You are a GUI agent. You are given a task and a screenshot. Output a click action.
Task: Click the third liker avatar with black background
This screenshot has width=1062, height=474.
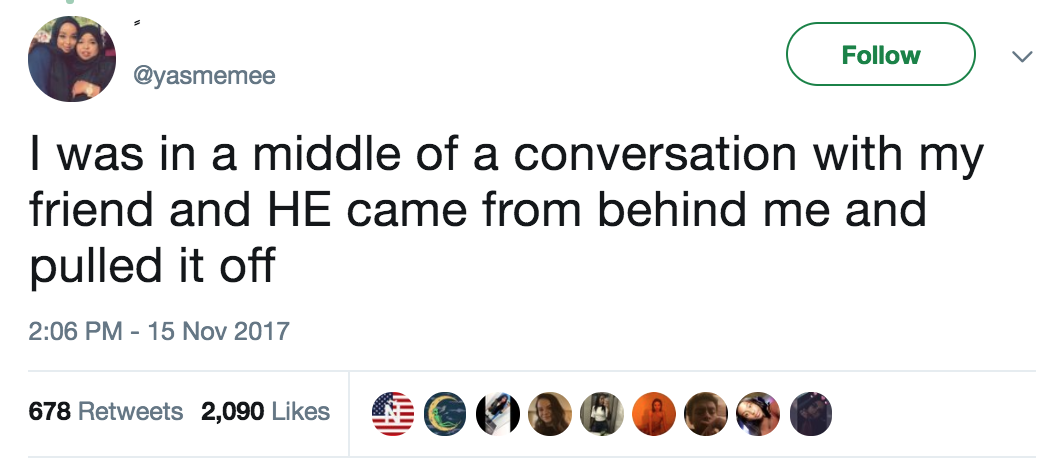pos(496,411)
